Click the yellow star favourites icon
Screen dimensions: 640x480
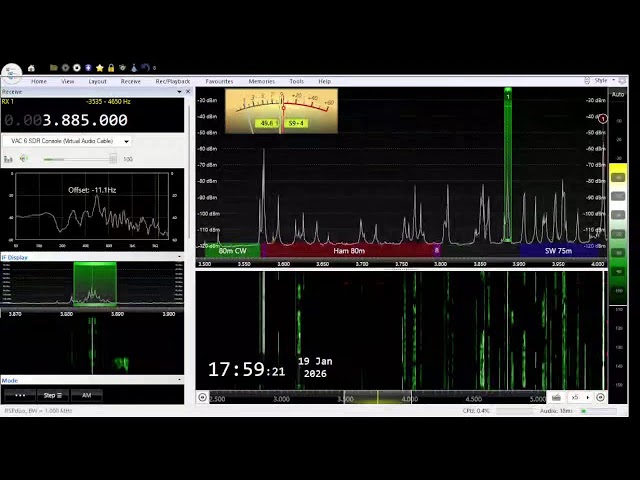[100, 68]
